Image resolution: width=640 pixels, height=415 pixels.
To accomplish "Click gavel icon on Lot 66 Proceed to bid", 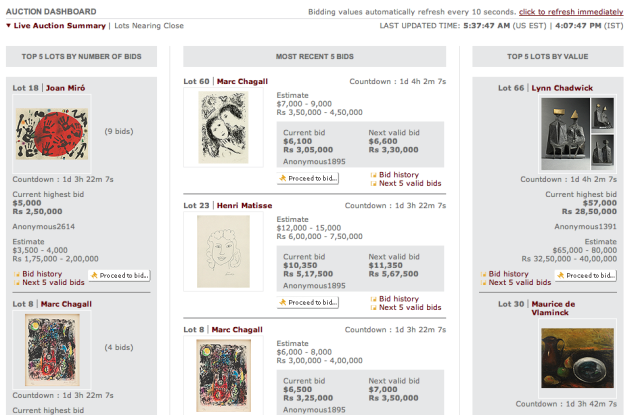I will [561, 275].
